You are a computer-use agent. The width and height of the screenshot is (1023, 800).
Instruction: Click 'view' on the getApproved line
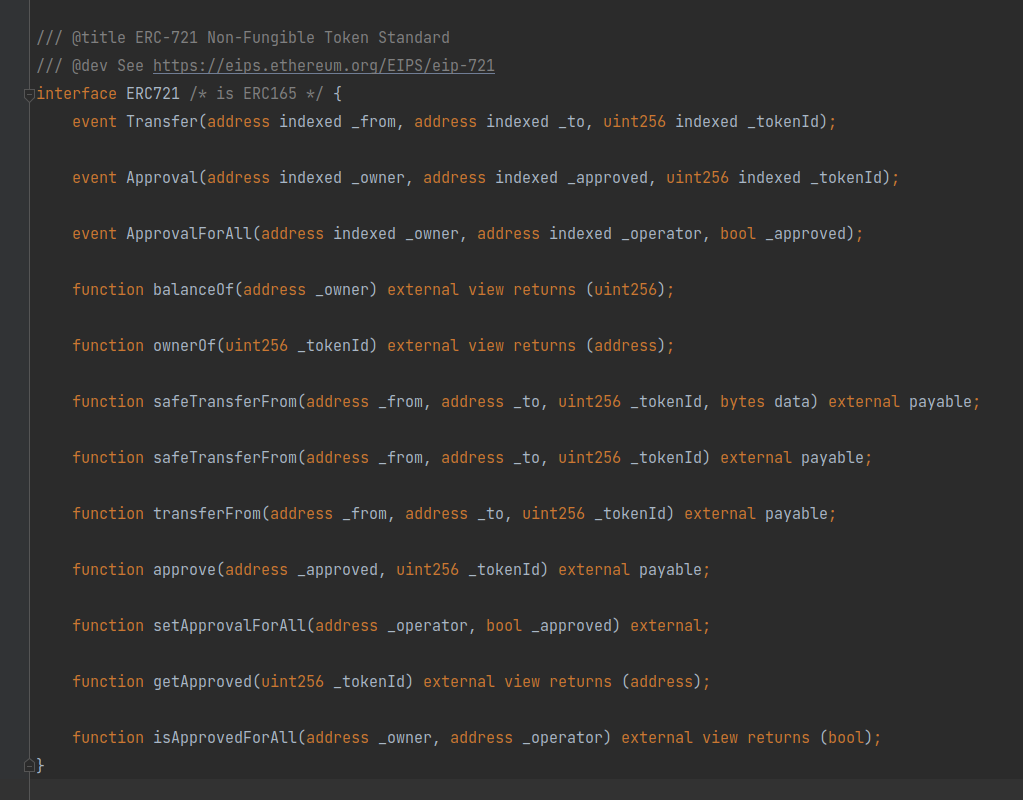[522, 682]
